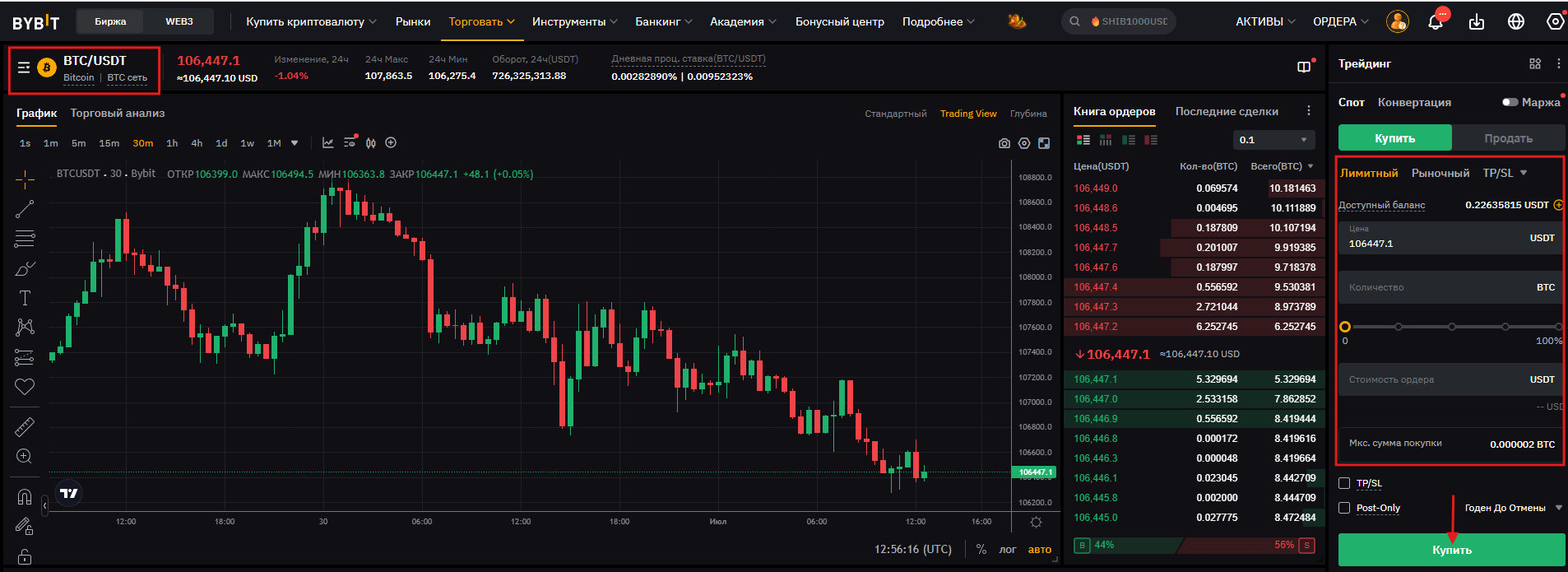Select the text annotation tool
Image resolution: width=1568 pixels, height=572 pixels.
pyautogui.click(x=25, y=298)
